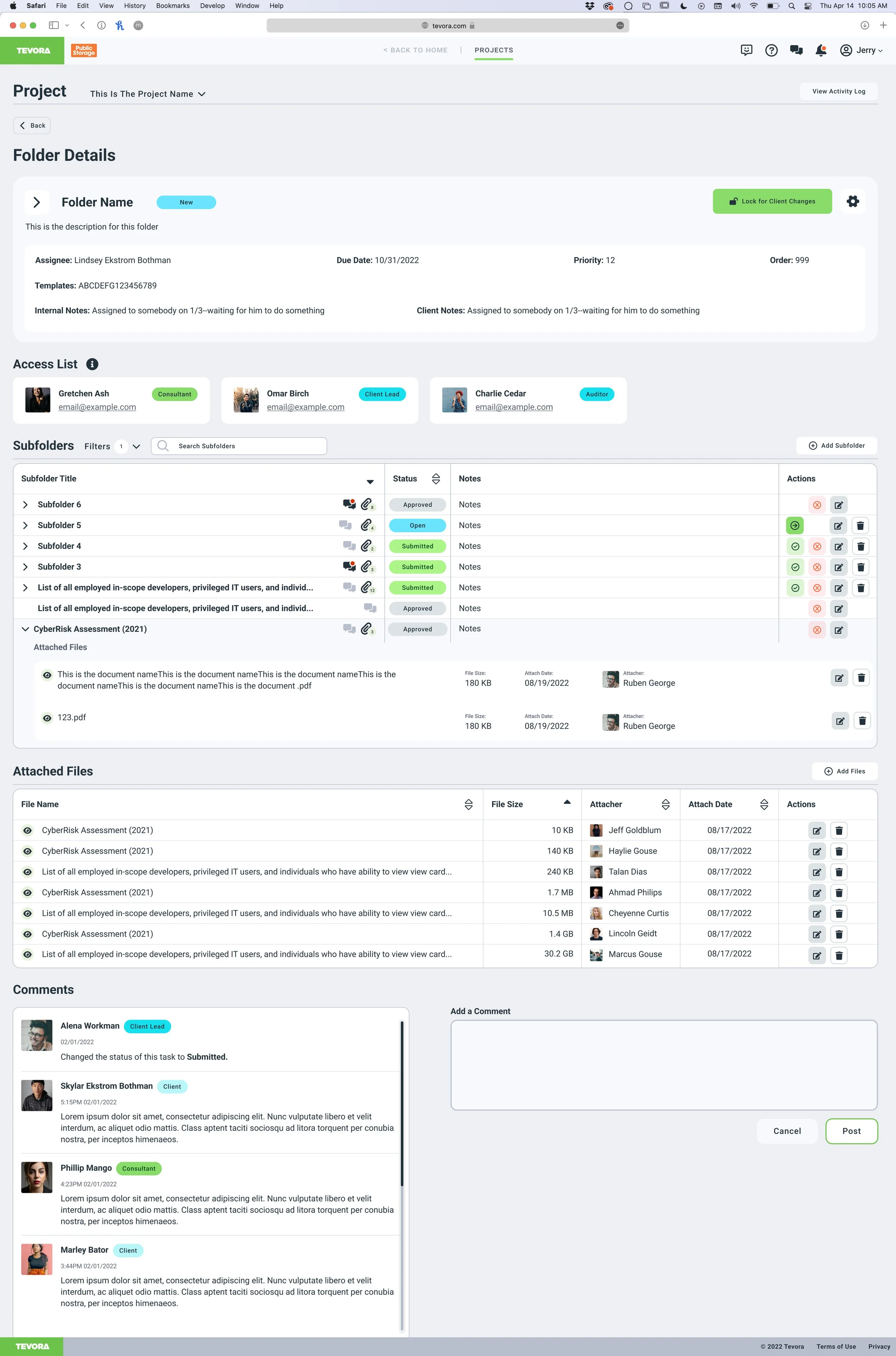Click the Access List info icon

pyautogui.click(x=92, y=364)
